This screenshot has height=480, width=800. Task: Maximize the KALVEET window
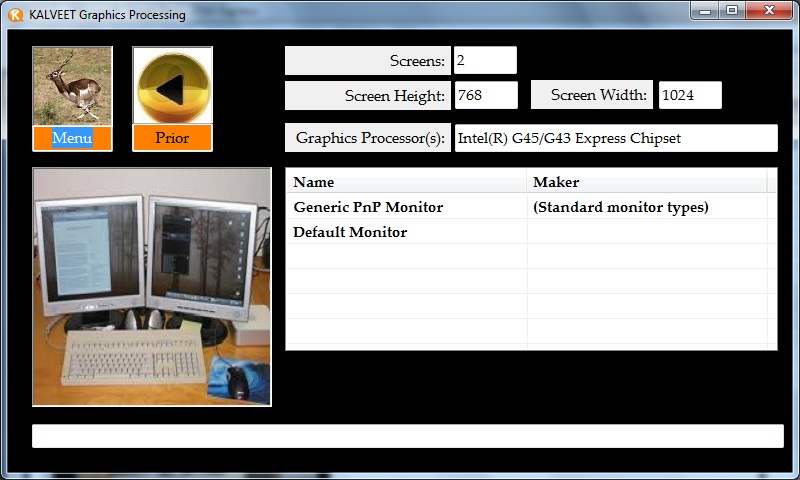point(732,11)
